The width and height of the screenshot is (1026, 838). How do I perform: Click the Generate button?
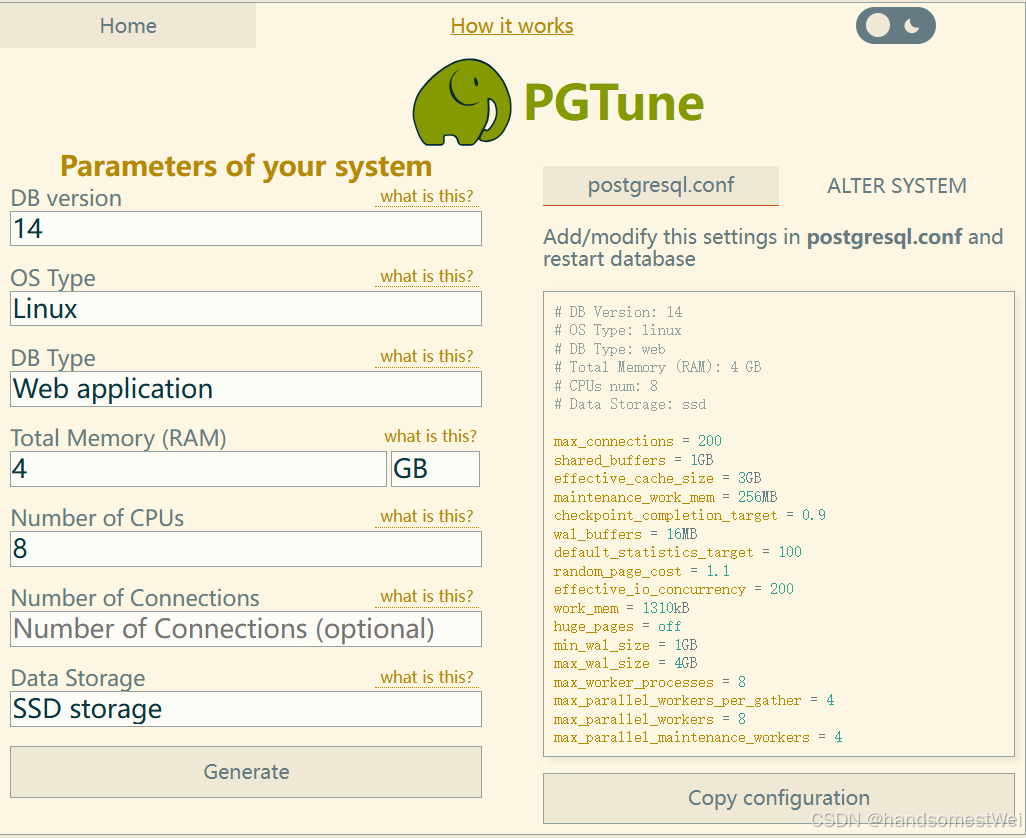pyautogui.click(x=246, y=772)
